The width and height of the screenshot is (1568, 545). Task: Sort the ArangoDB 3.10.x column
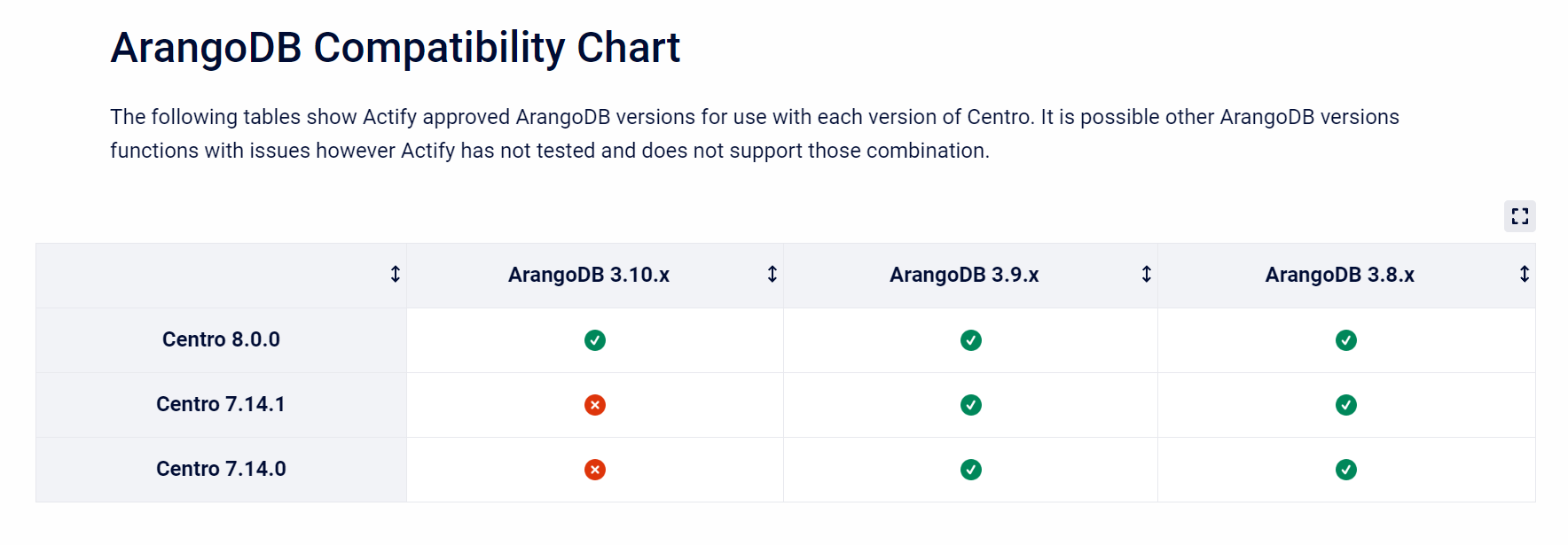772,275
